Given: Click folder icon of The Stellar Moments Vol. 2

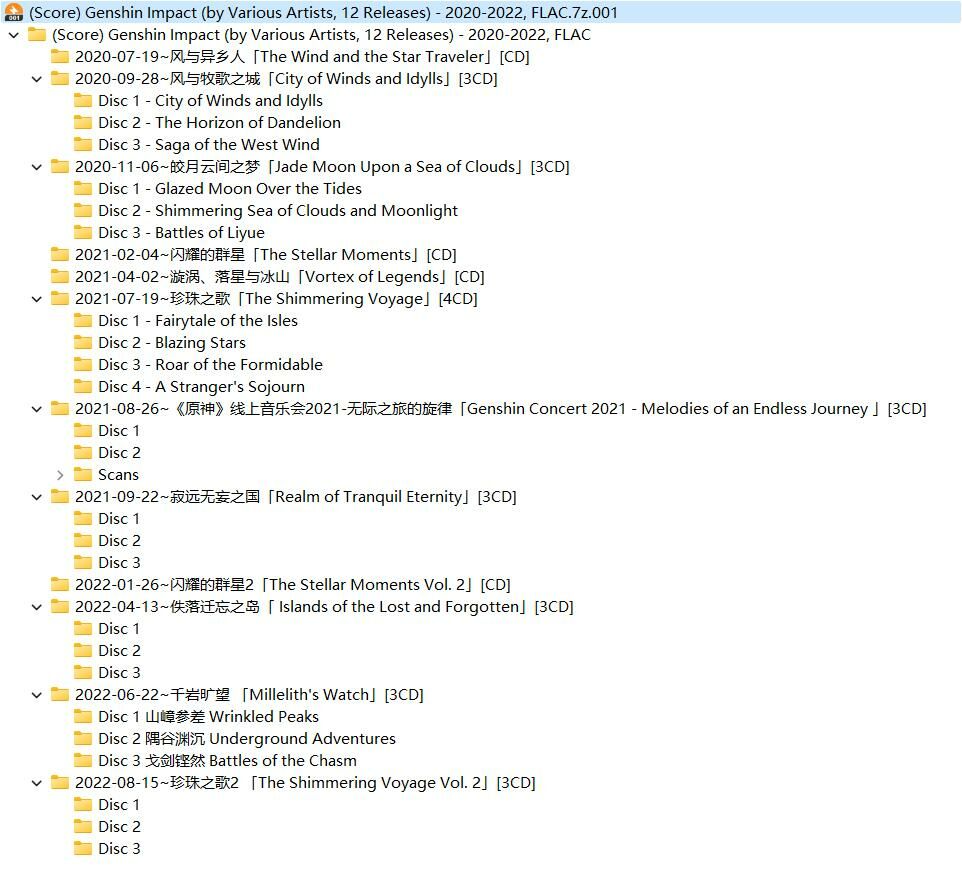Looking at the screenshot, I should [x=60, y=585].
